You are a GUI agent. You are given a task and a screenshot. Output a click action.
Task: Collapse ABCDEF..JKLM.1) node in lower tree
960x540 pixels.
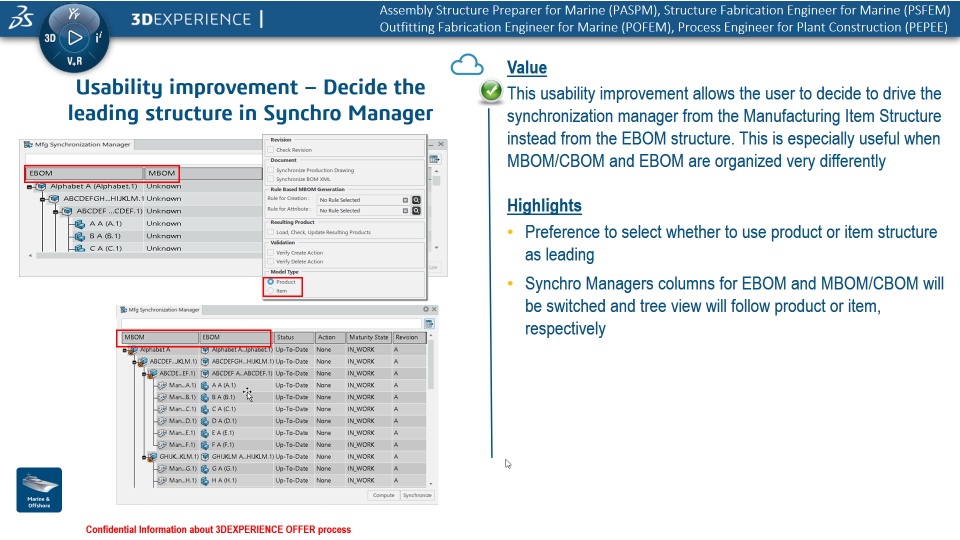[135, 362]
